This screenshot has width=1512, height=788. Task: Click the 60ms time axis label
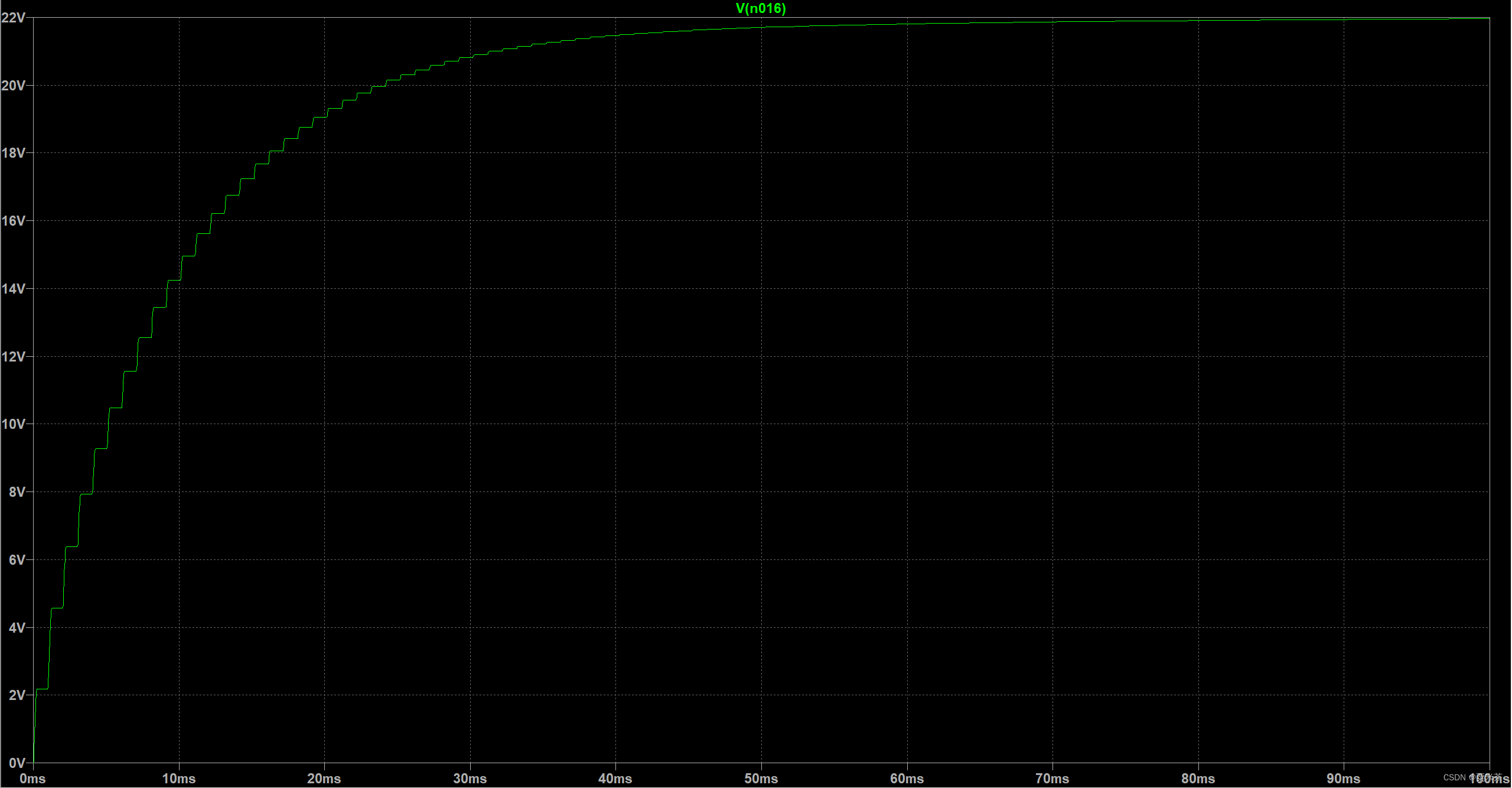tap(907, 779)
